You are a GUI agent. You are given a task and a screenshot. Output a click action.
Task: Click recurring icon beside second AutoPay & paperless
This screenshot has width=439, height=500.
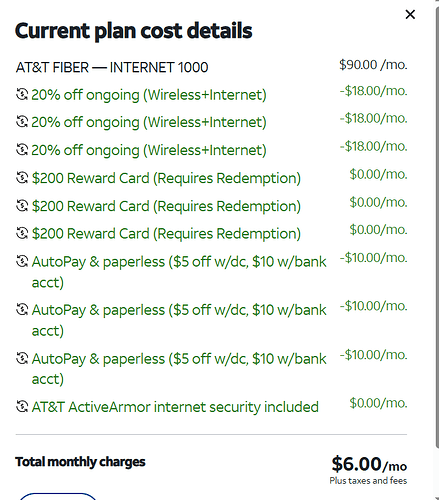pos(22,310)
